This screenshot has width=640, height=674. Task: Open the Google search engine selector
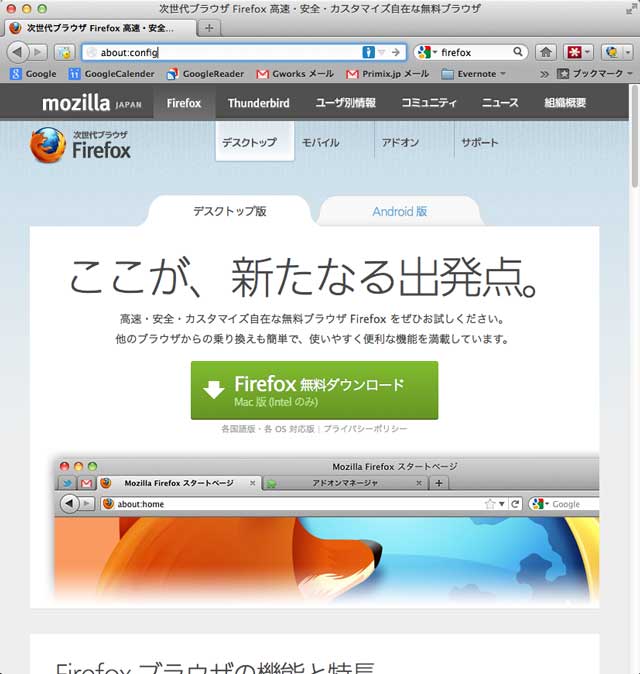(x=427, y=52)
